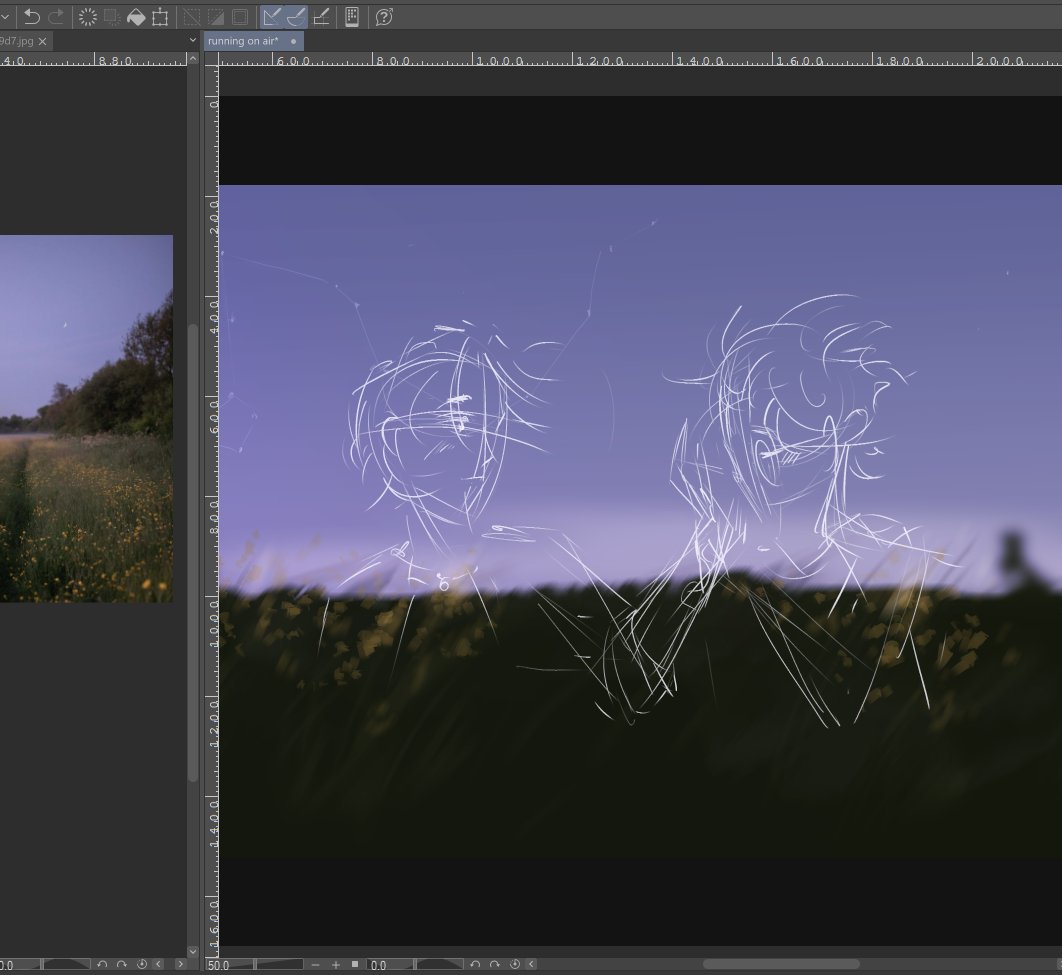The image size is (1062, 975).
Task: Click the Scale/Rotate transform icon
Action: pos(161,17)
